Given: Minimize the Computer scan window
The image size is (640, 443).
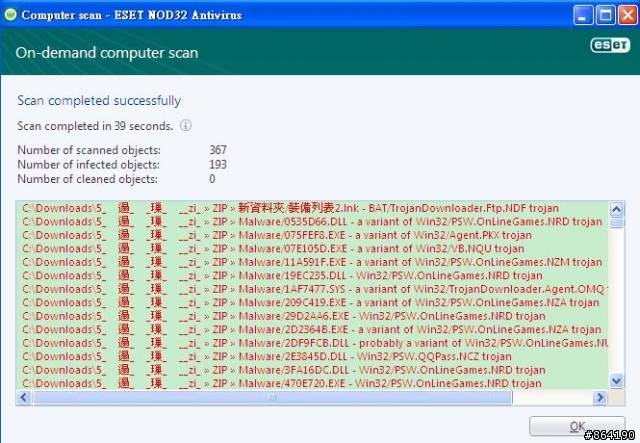Looking at the screenshot, I should click(x=583, y=16).
